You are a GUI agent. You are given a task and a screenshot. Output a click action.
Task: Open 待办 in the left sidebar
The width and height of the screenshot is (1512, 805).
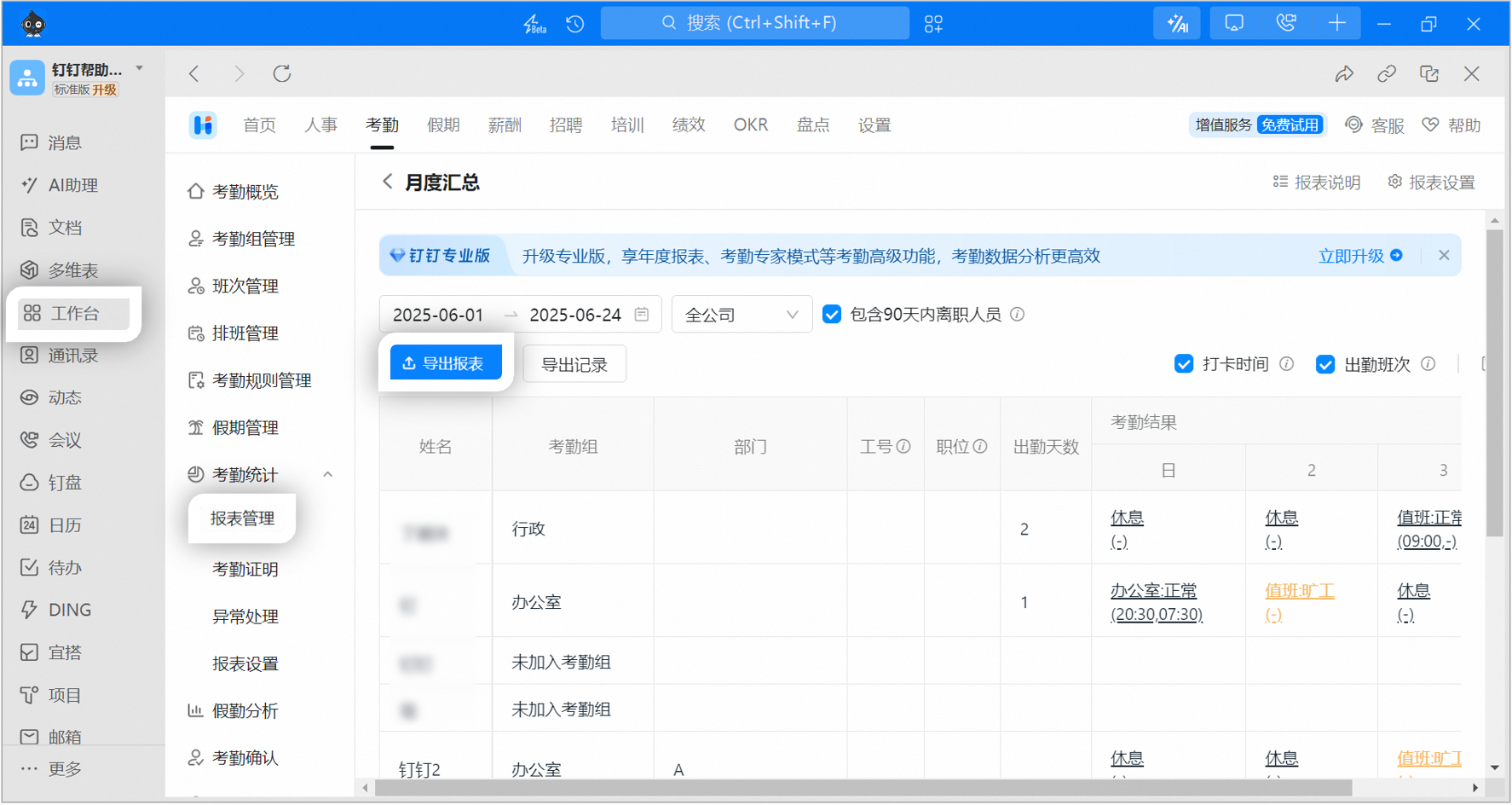(x=51, y=568)
